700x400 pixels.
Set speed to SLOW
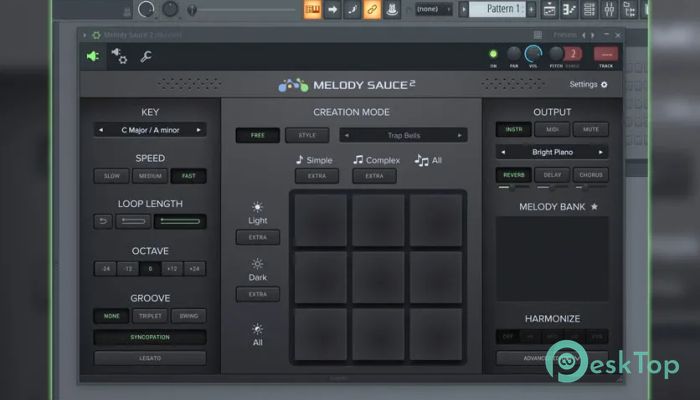tap(112, 176)
